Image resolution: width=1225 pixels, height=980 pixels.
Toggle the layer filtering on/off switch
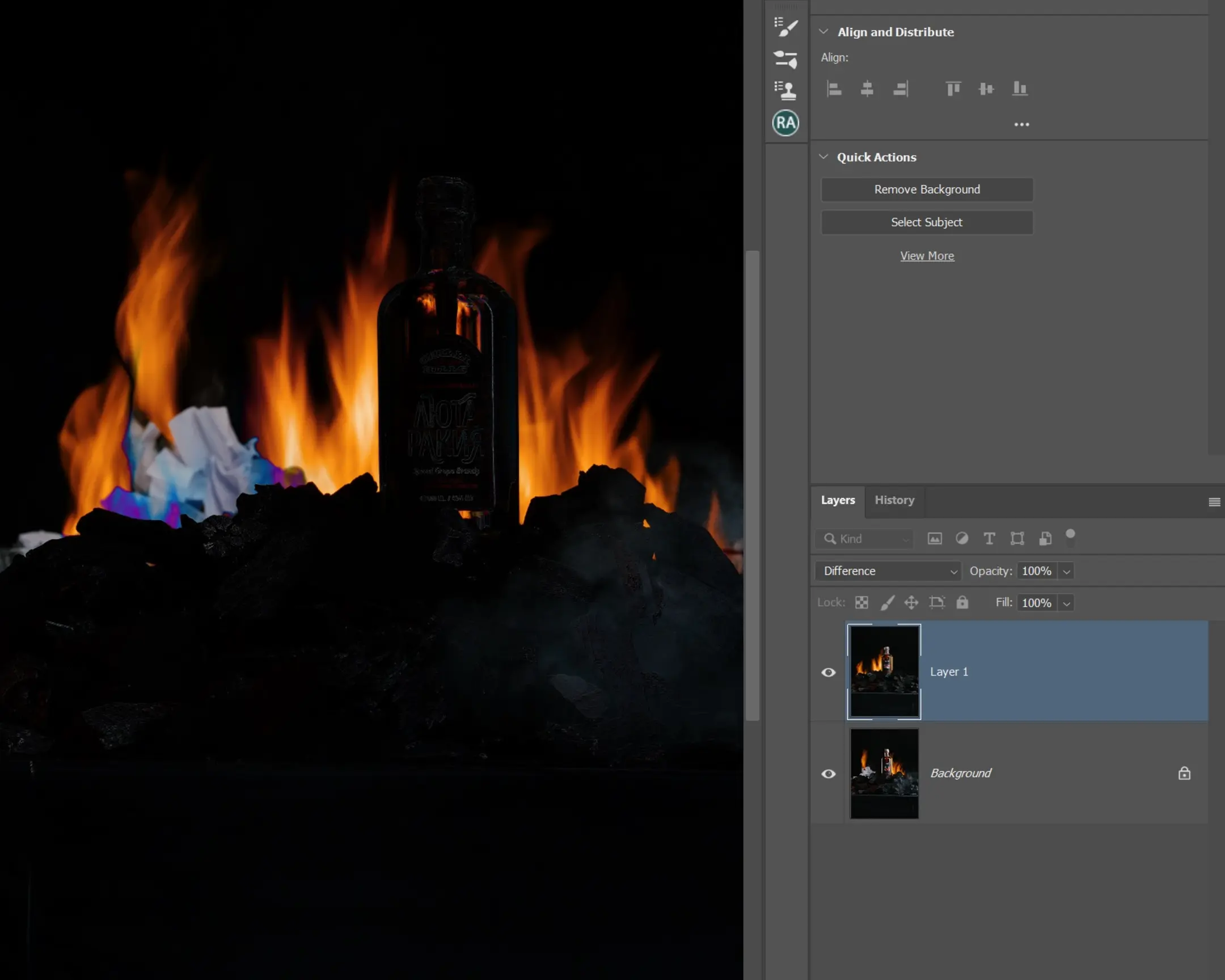click(1070, 538)
